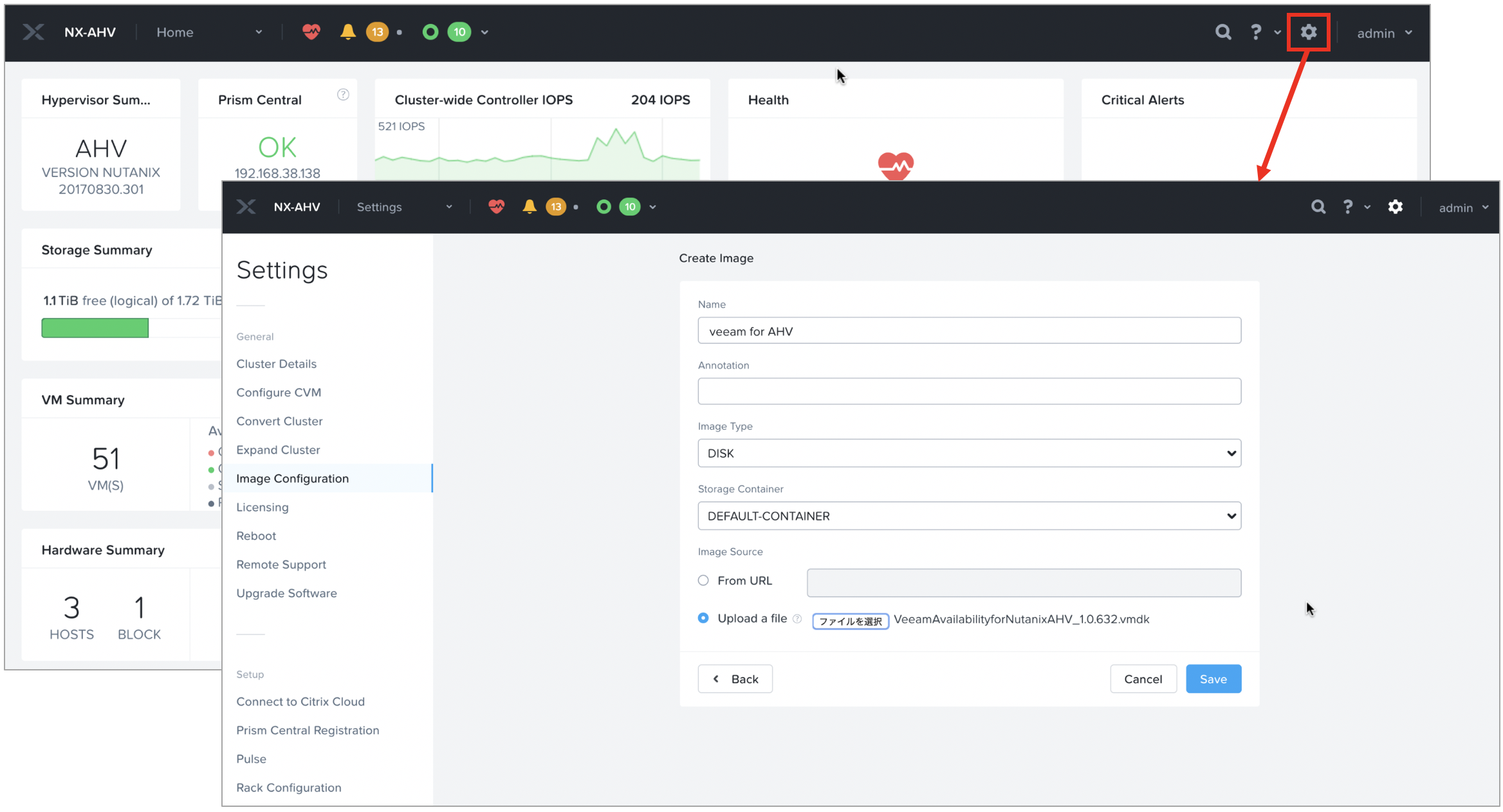Open search magnifier in Settings window header
Viewport: 1503px width, 812px height.
point(1318,207)
